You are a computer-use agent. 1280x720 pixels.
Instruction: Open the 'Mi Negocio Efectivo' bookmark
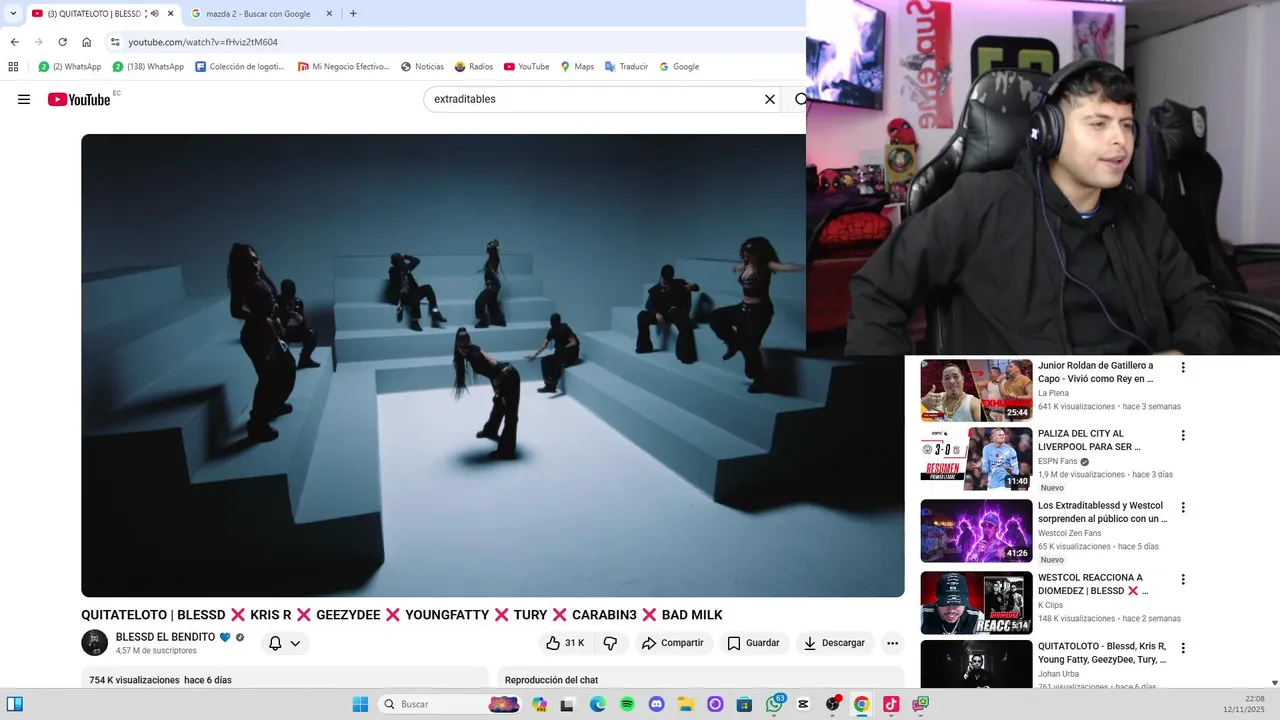344,67
